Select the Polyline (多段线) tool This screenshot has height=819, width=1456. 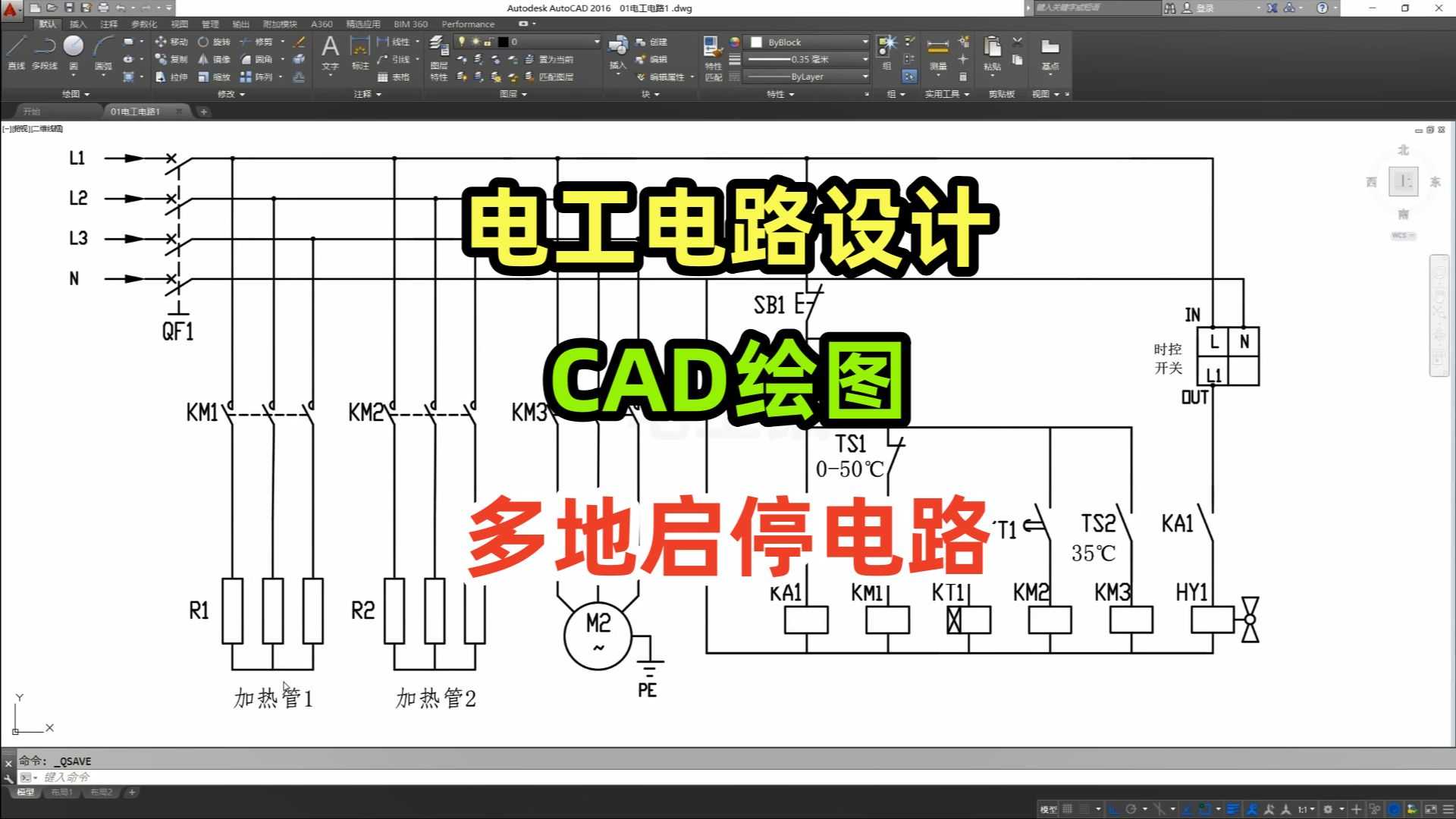click(x=45, y=52)
